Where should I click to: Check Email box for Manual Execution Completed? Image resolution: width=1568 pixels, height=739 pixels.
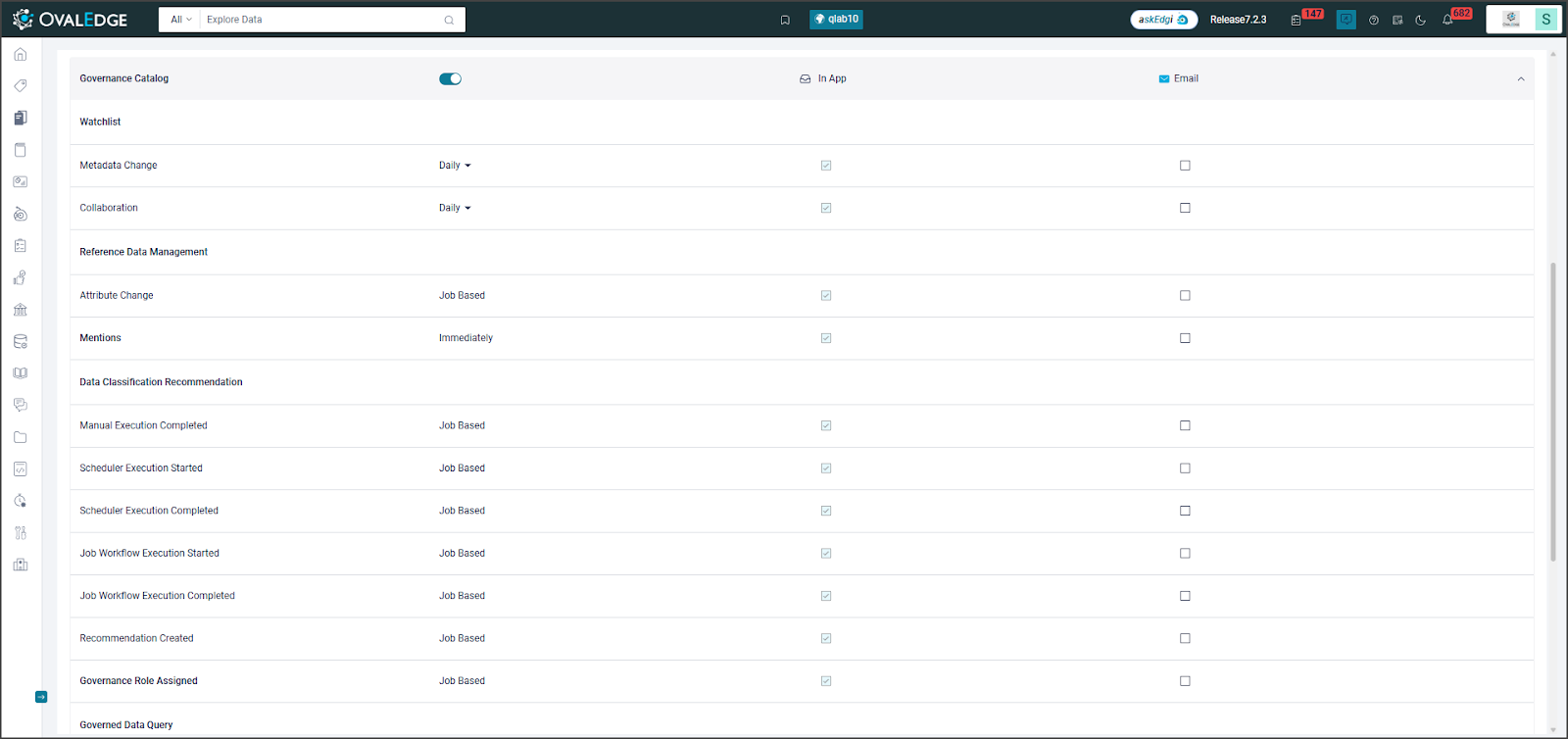point(1185,425)
